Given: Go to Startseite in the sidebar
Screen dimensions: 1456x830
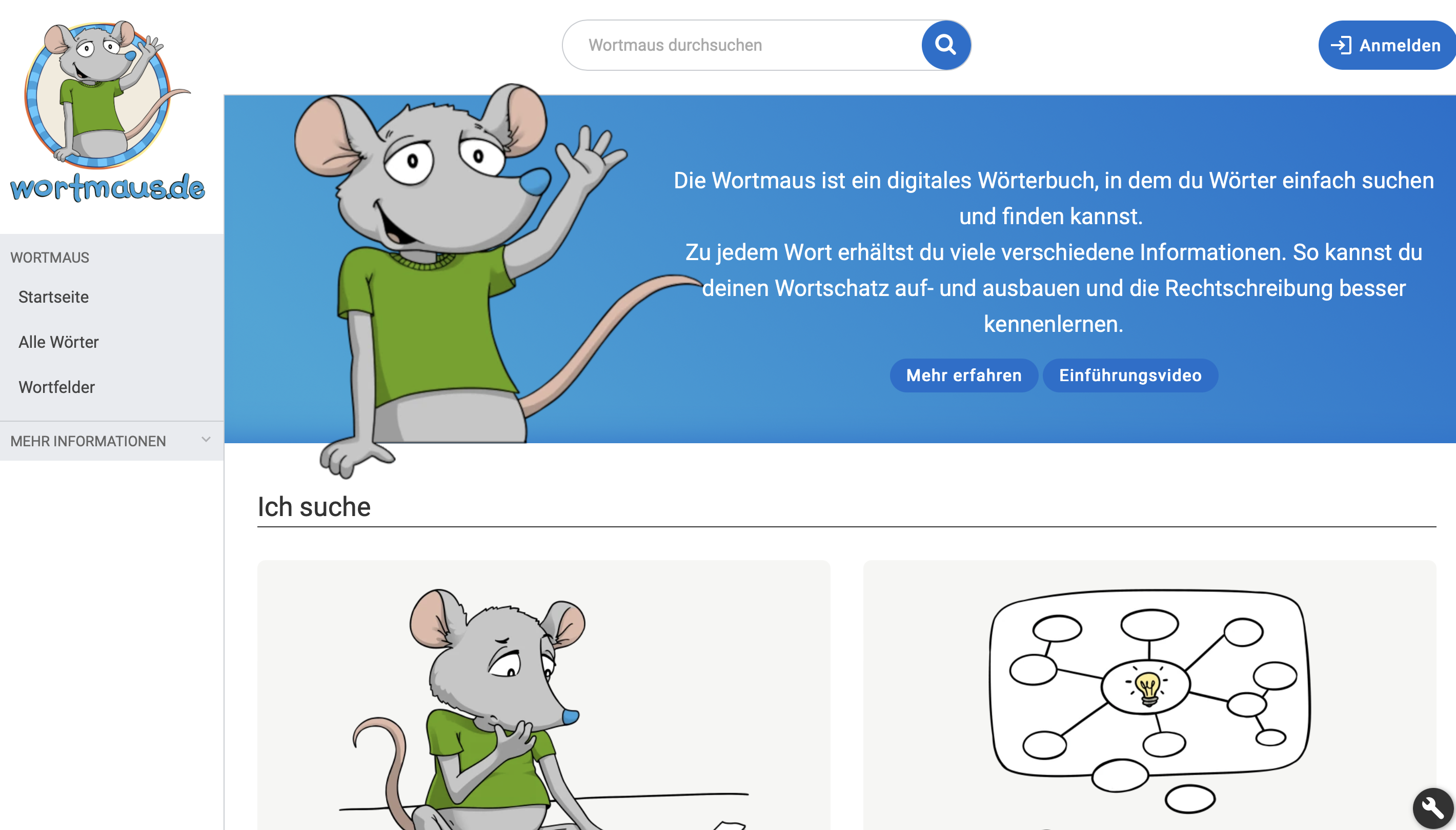Looking at the screenshot, I should (53, 297).
